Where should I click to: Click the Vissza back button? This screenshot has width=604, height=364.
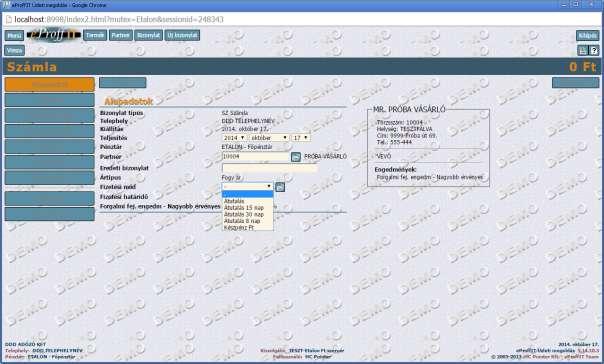(14, 50)
